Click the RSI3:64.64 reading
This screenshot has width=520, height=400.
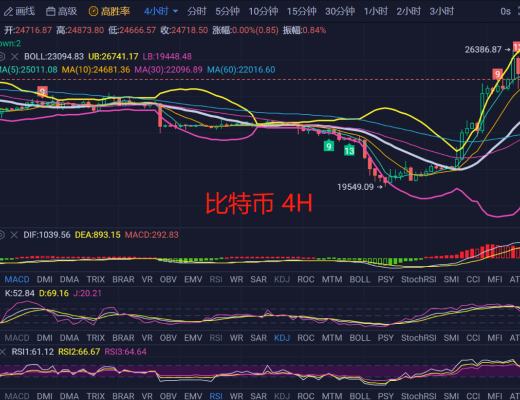[125, 352]
